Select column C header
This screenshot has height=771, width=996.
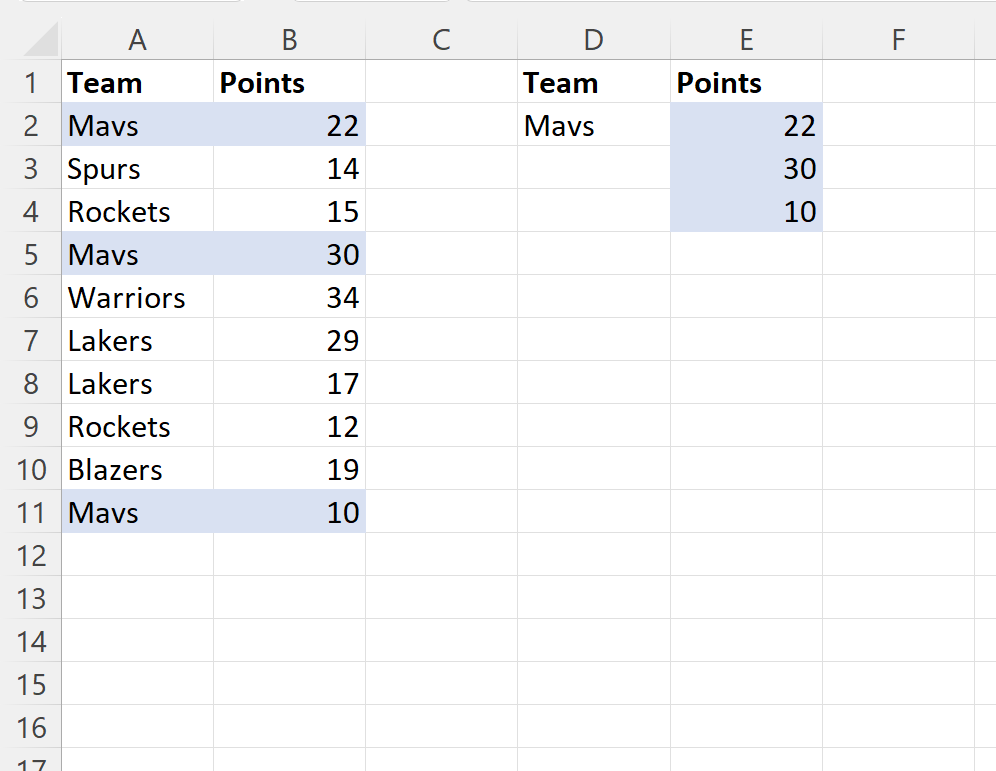click(x=441, y=40)
